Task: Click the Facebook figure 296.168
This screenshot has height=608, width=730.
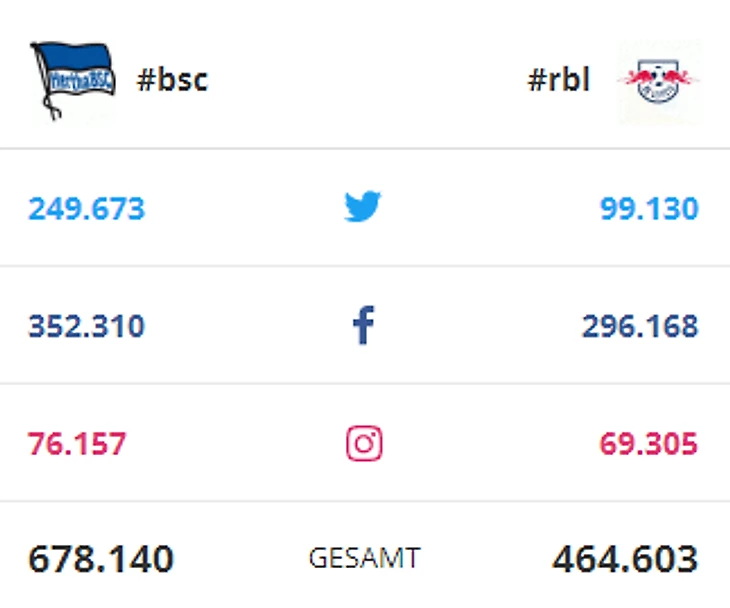Action: pos(640,326)
